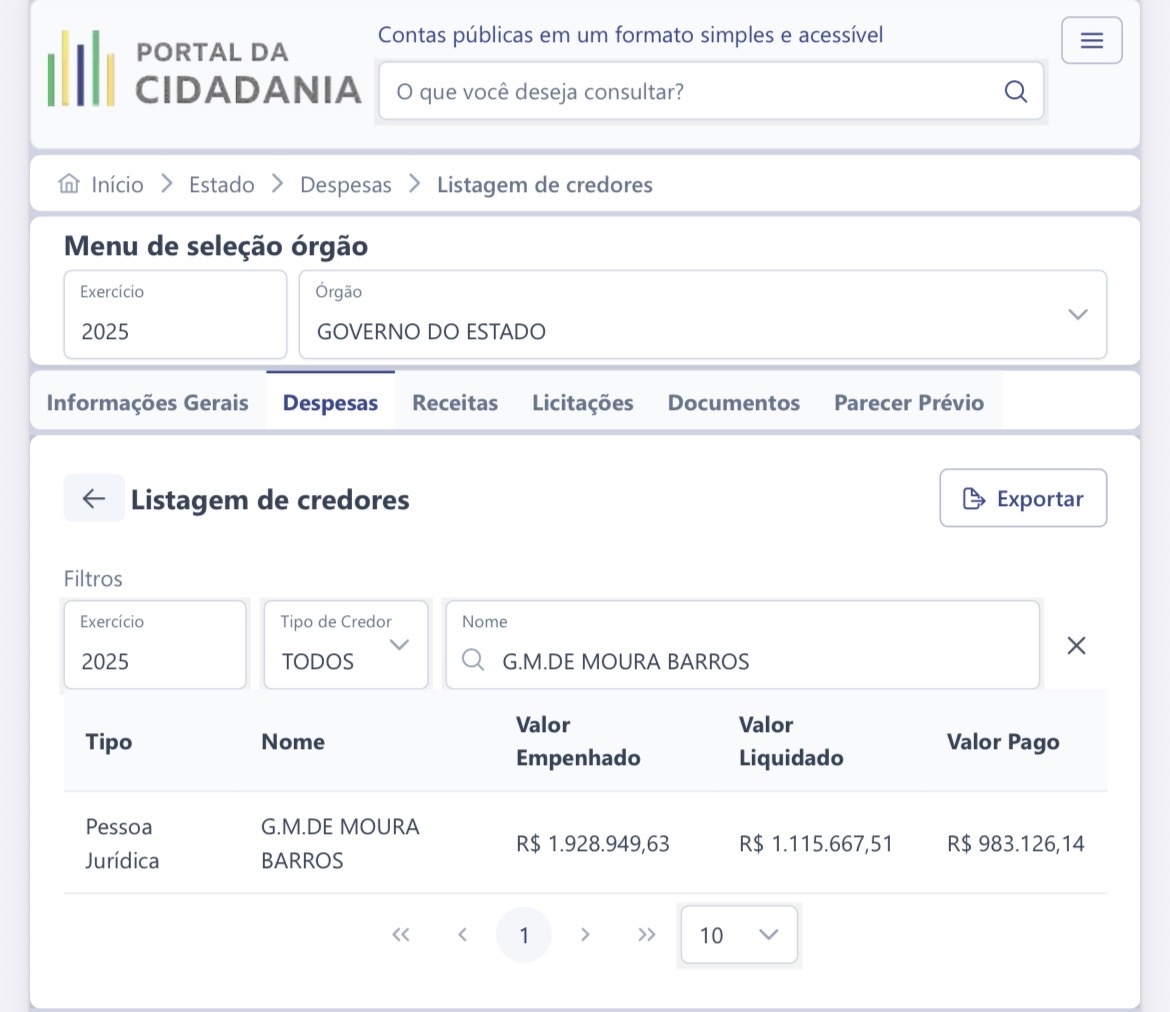
Task: Open the hamburger menu icon
Action: (1091, 41)
